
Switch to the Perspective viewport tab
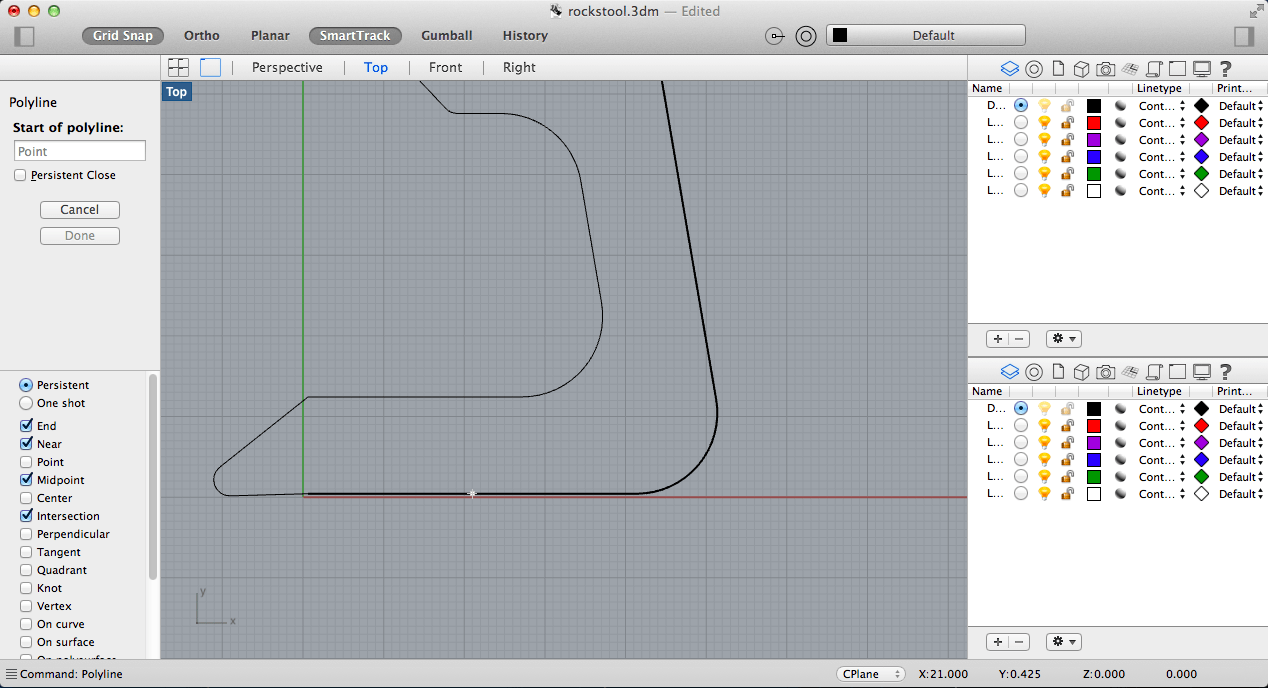(x=287, y=67)
